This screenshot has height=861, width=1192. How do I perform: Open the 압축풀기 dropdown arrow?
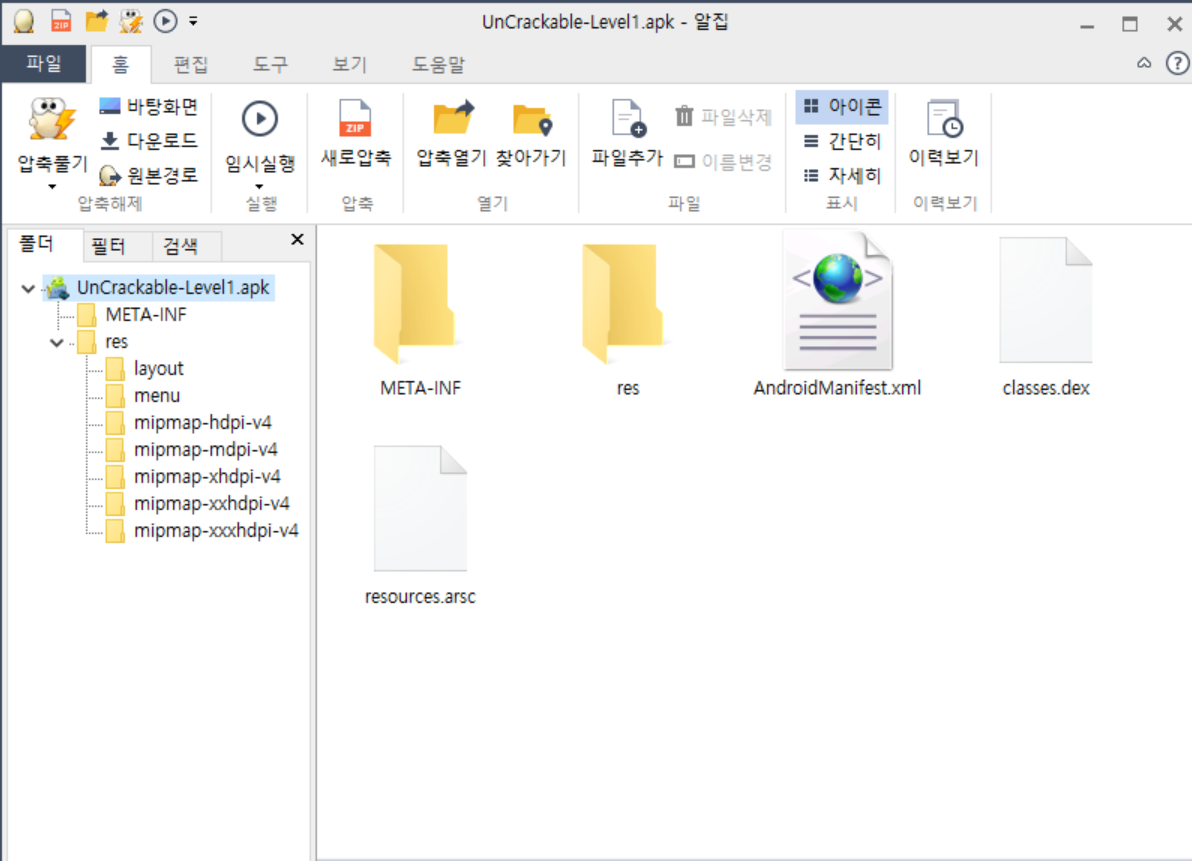pyautogui.click(x=52, y=187)
